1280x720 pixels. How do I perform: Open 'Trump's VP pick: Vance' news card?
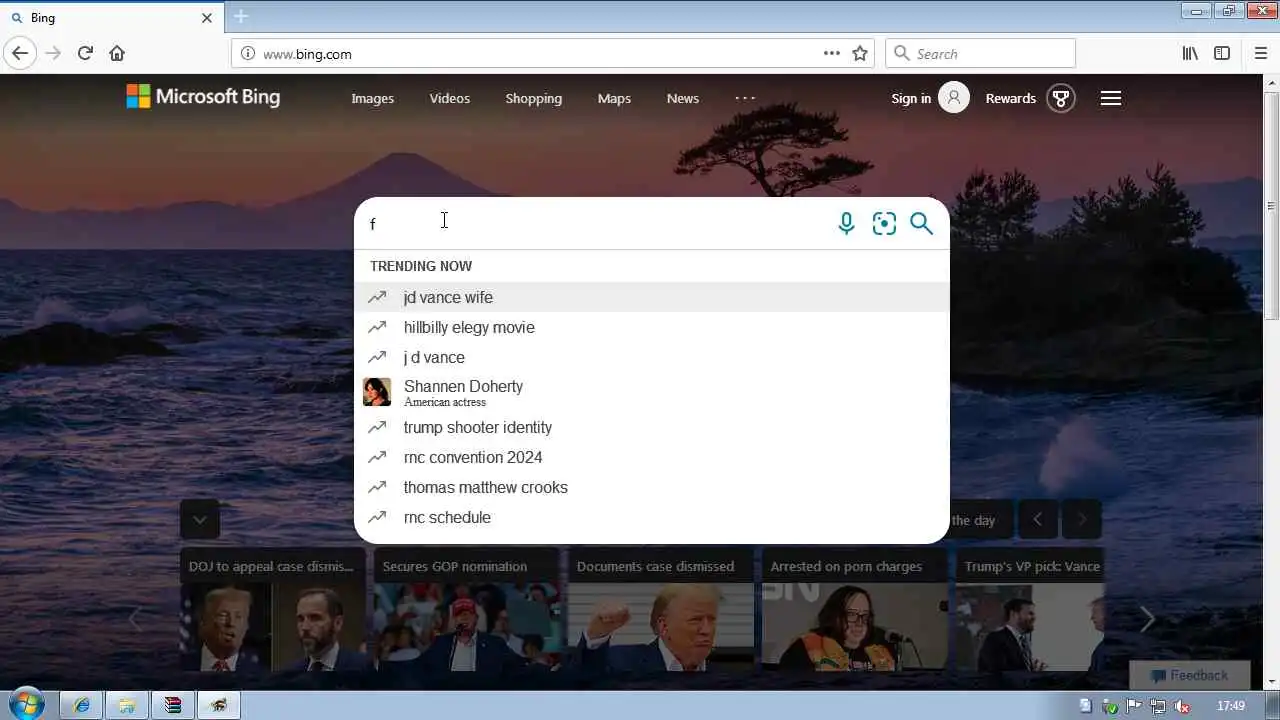tap(1030, 608)
